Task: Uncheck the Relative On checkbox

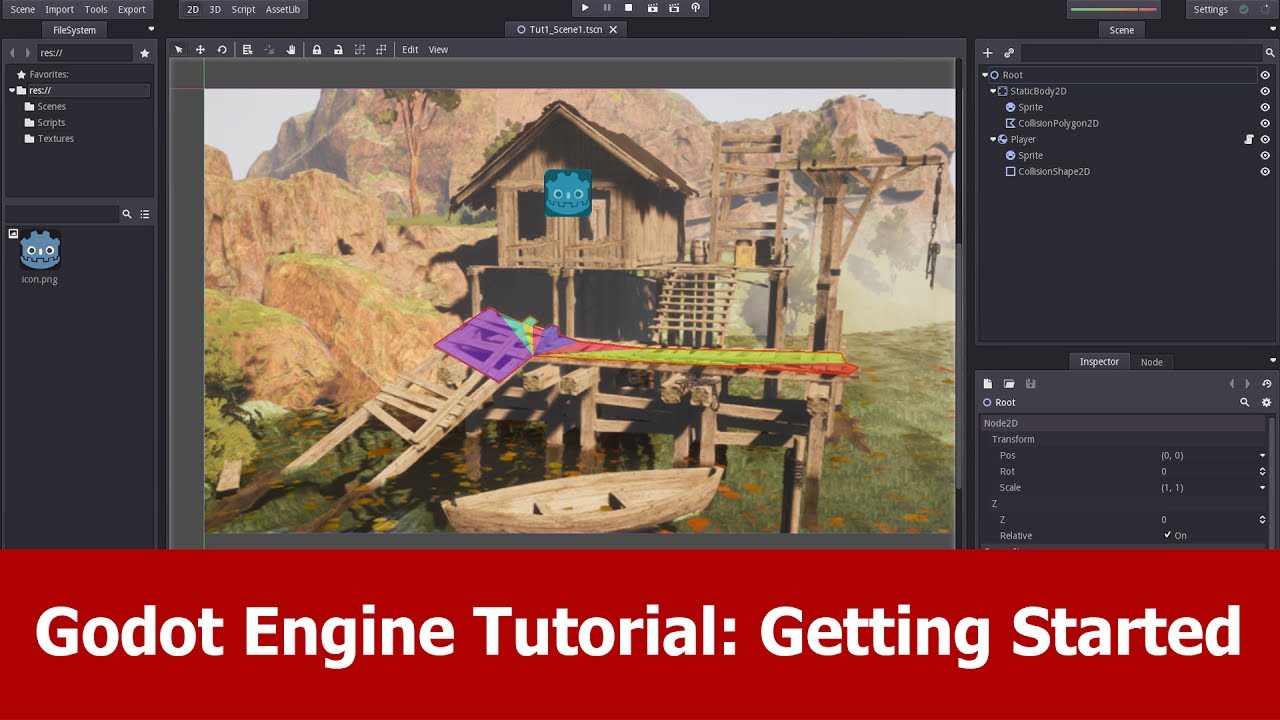Action: click(x=1167, y=535)
